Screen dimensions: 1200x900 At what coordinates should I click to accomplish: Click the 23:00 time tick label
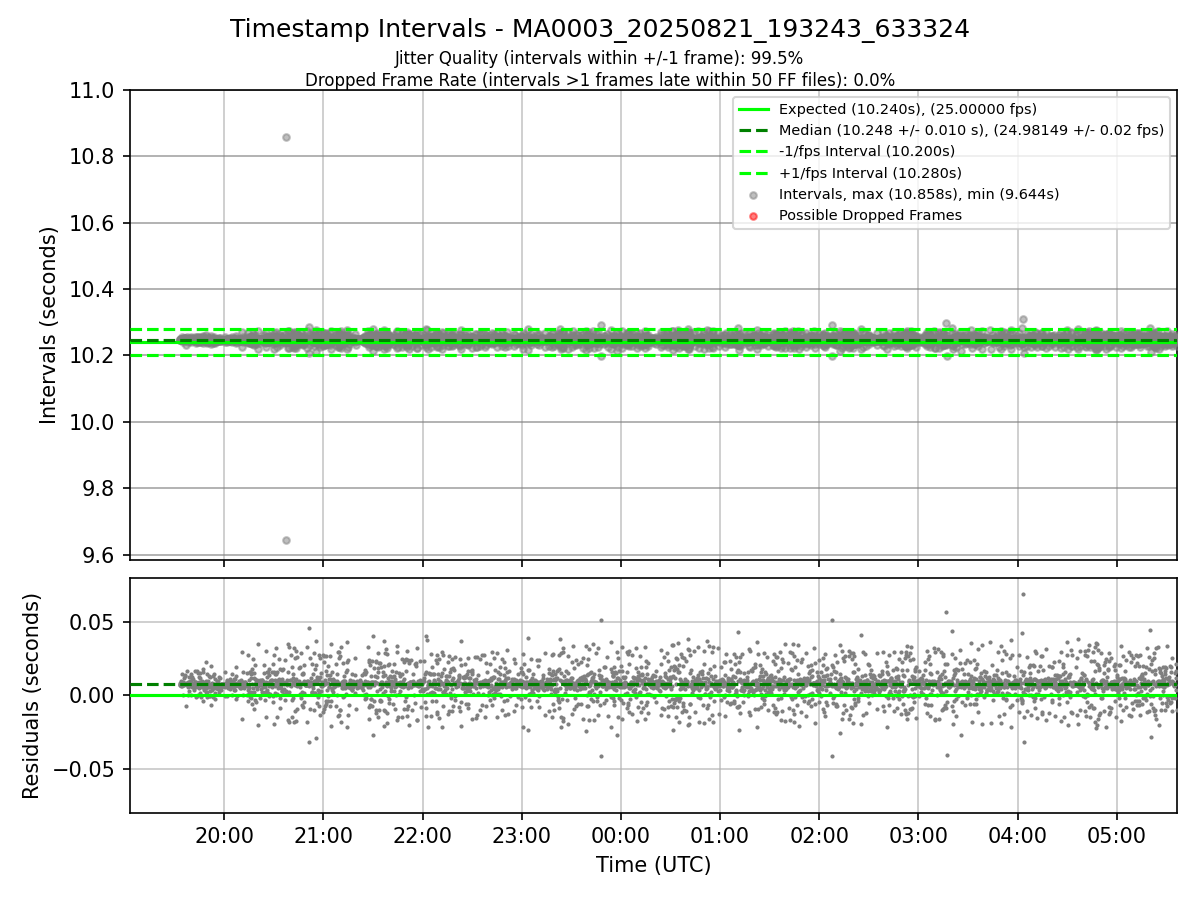(521, 836)
